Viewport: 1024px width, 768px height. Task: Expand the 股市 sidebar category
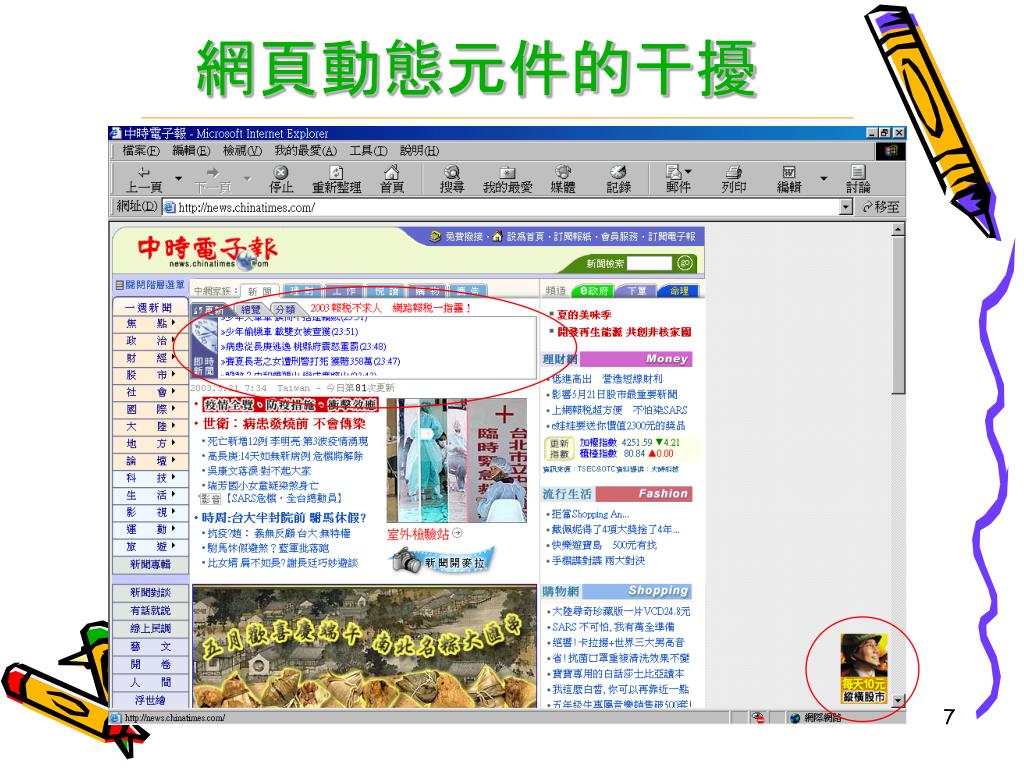(150, 375)
